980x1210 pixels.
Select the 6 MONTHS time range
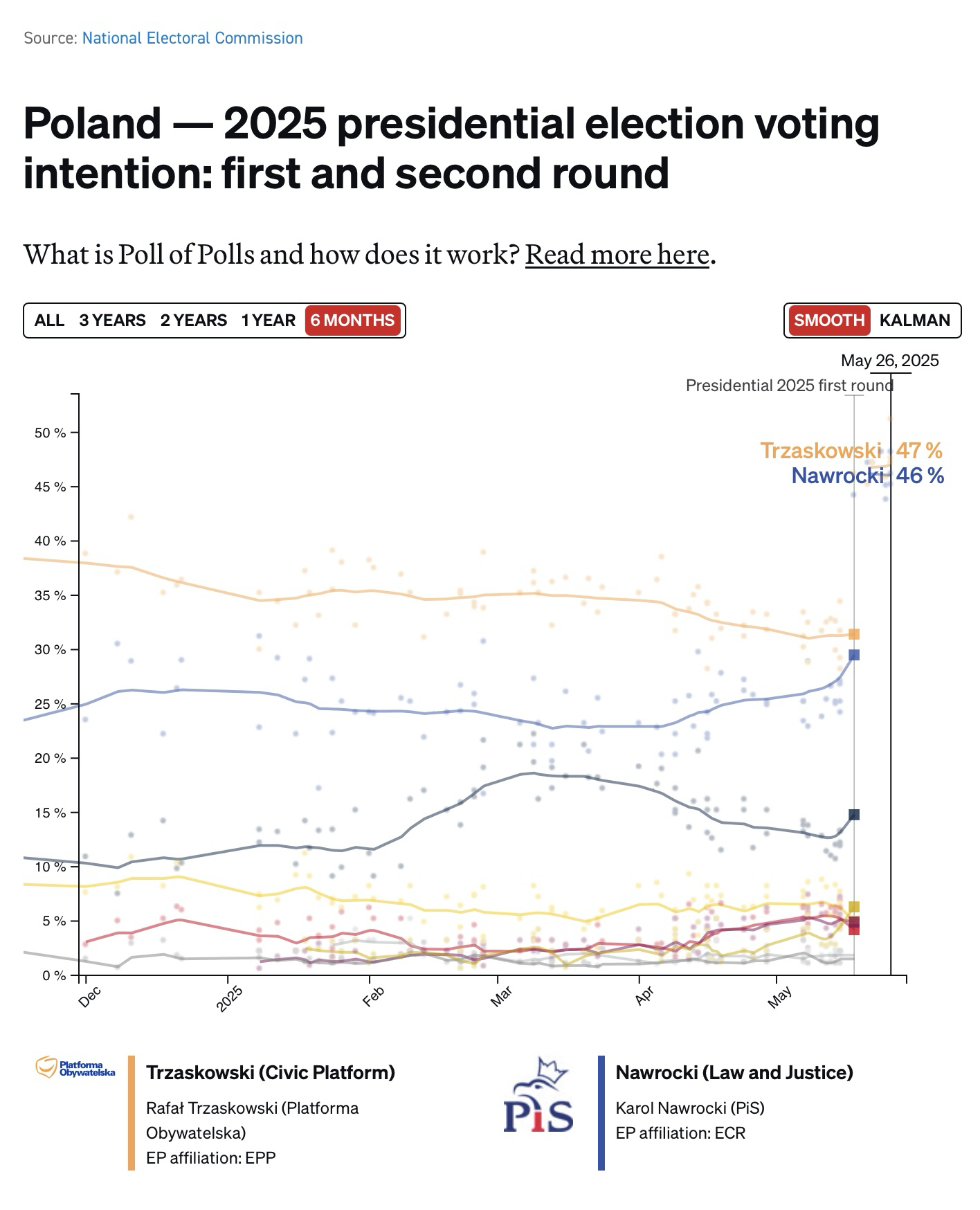click(352, 320)
